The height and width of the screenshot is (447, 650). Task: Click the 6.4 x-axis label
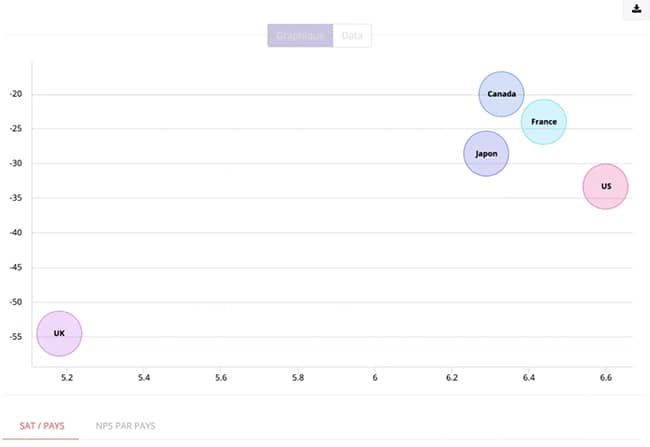click(529, 378)
